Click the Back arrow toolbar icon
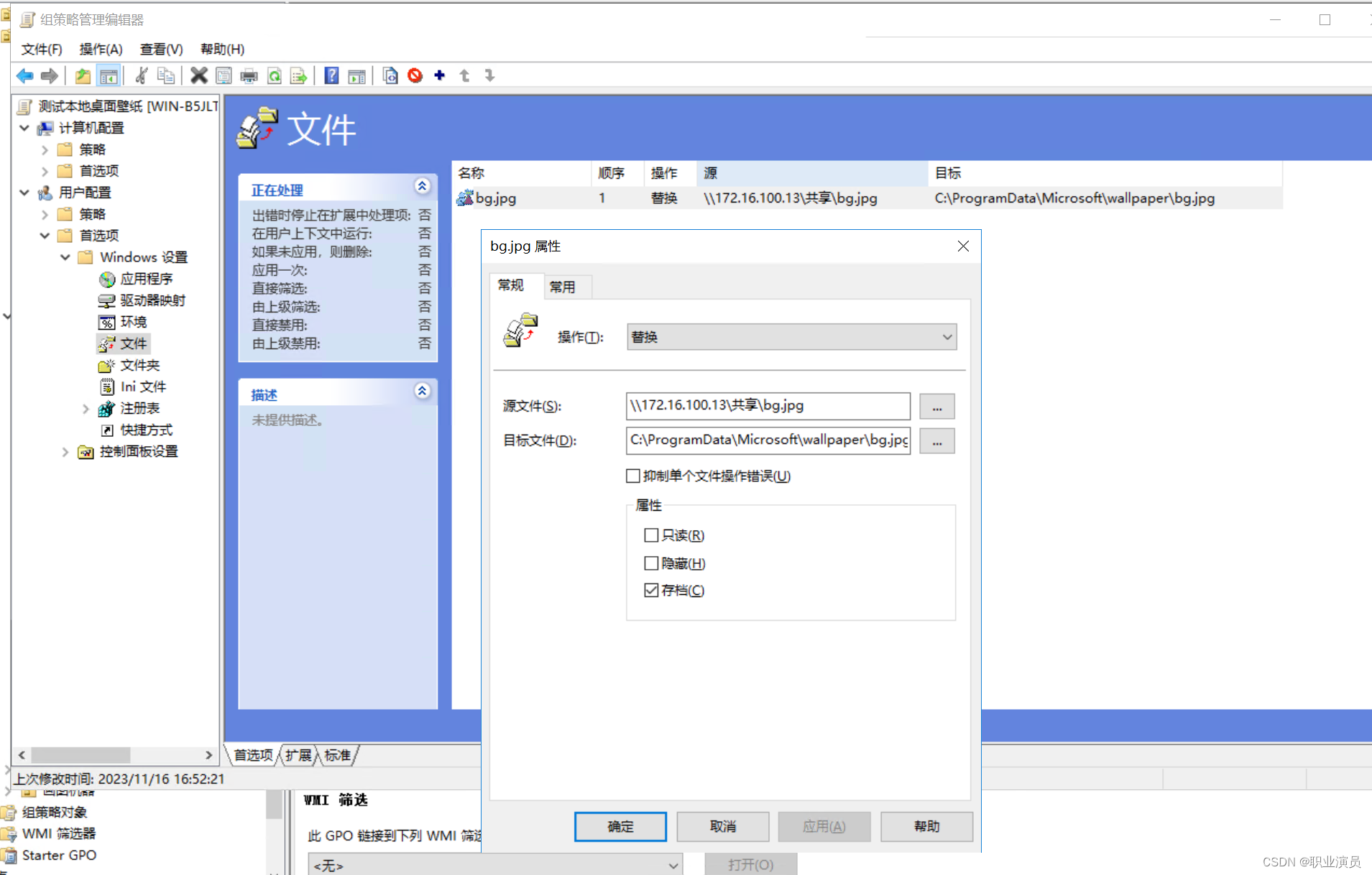 25,75
